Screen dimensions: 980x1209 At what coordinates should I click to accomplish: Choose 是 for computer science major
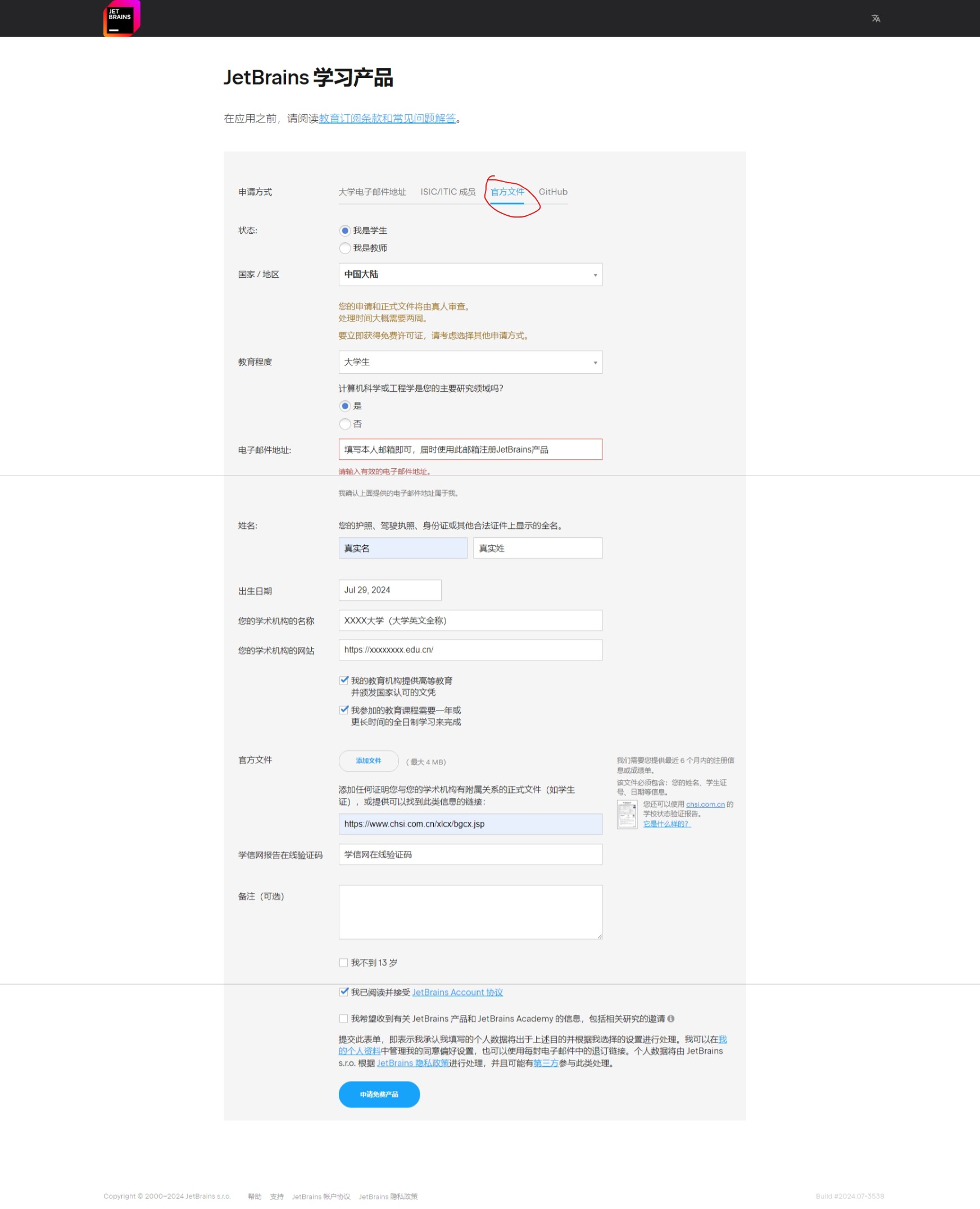pos(345,406)
